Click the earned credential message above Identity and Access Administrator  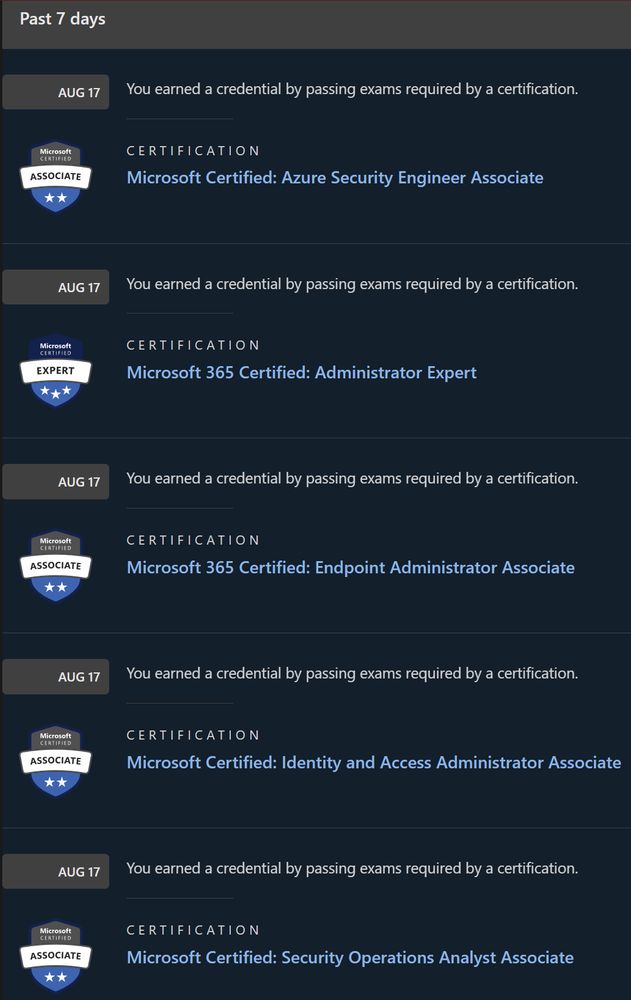(352, 674)
